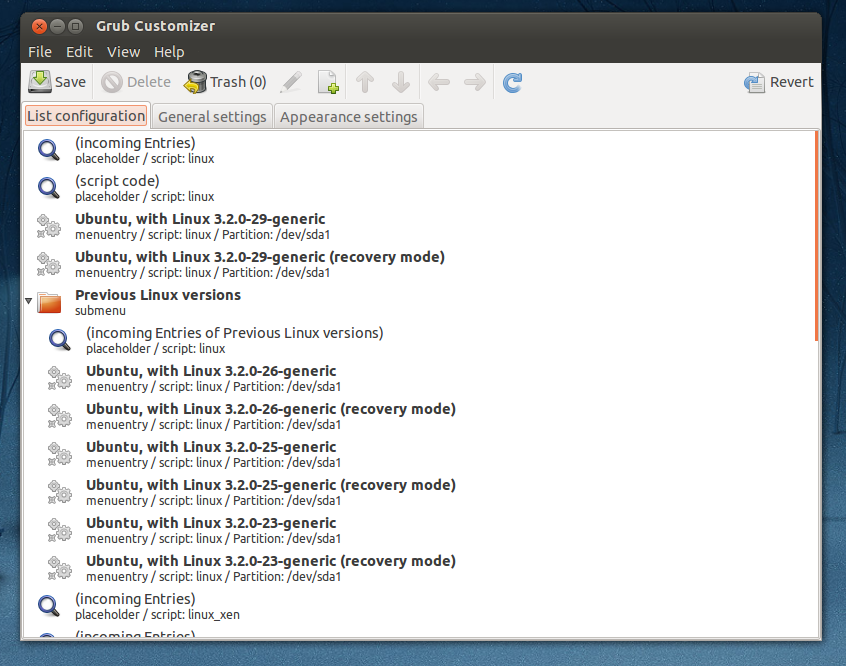Switch to General settings tab
This screenshot has width=846, height=666.
tap(212, 117)
